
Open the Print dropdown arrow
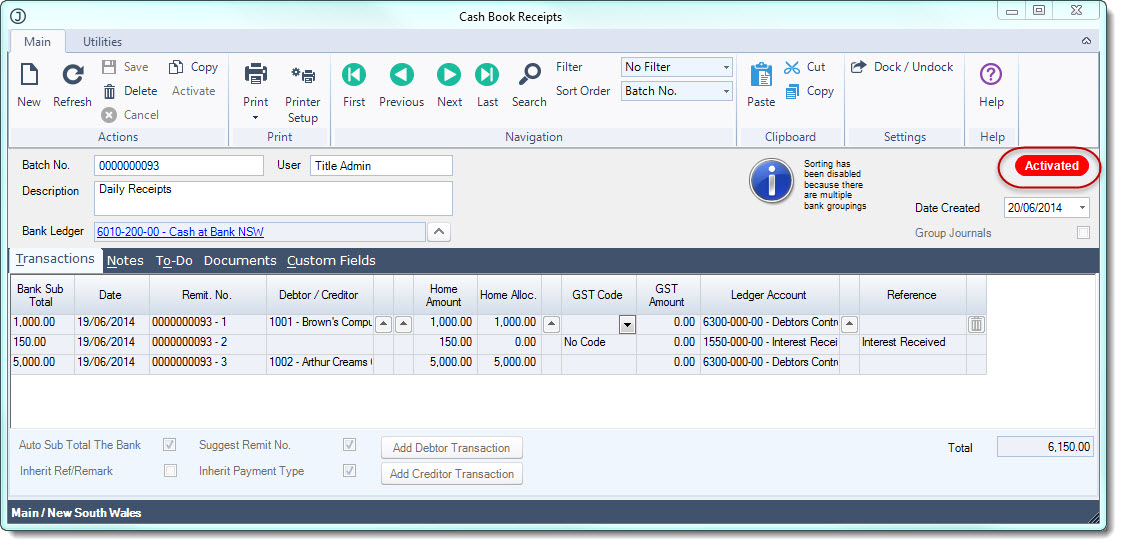tap(255, 117)
